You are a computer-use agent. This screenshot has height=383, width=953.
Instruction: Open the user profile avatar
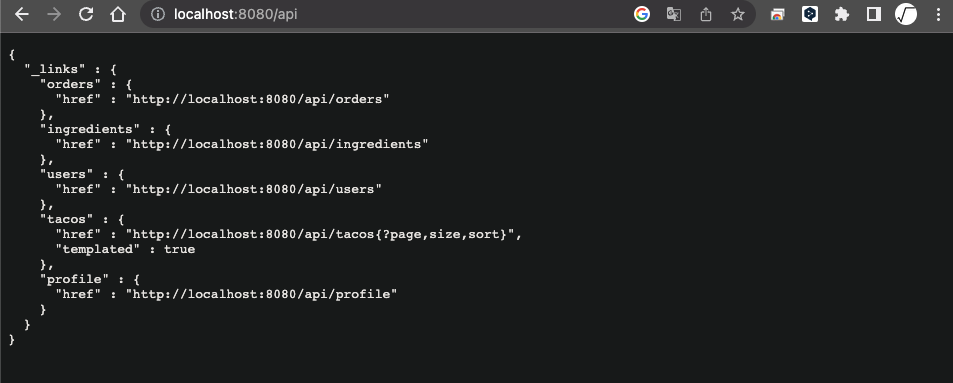coord(906,15)
